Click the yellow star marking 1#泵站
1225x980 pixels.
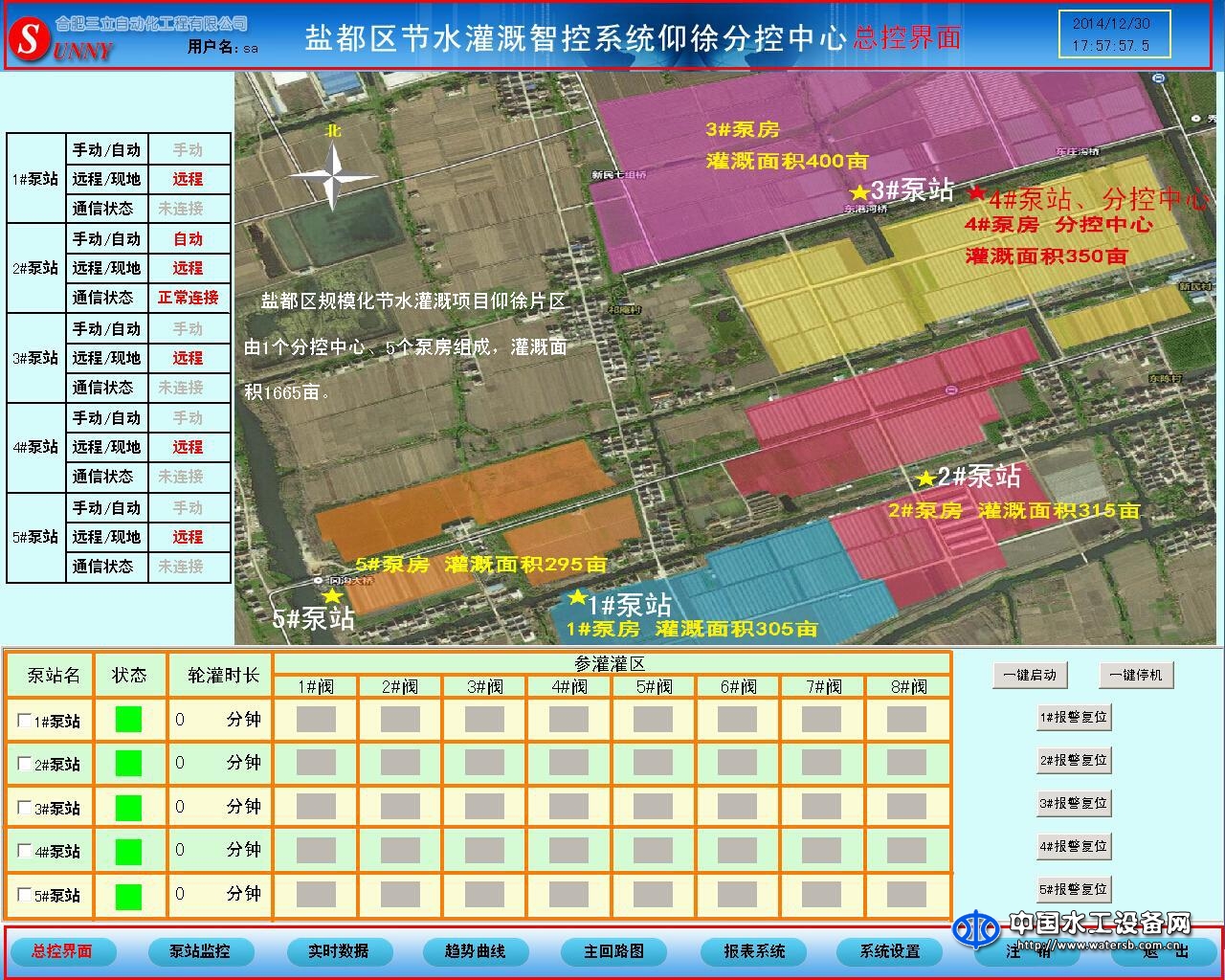tap(577, 598)
